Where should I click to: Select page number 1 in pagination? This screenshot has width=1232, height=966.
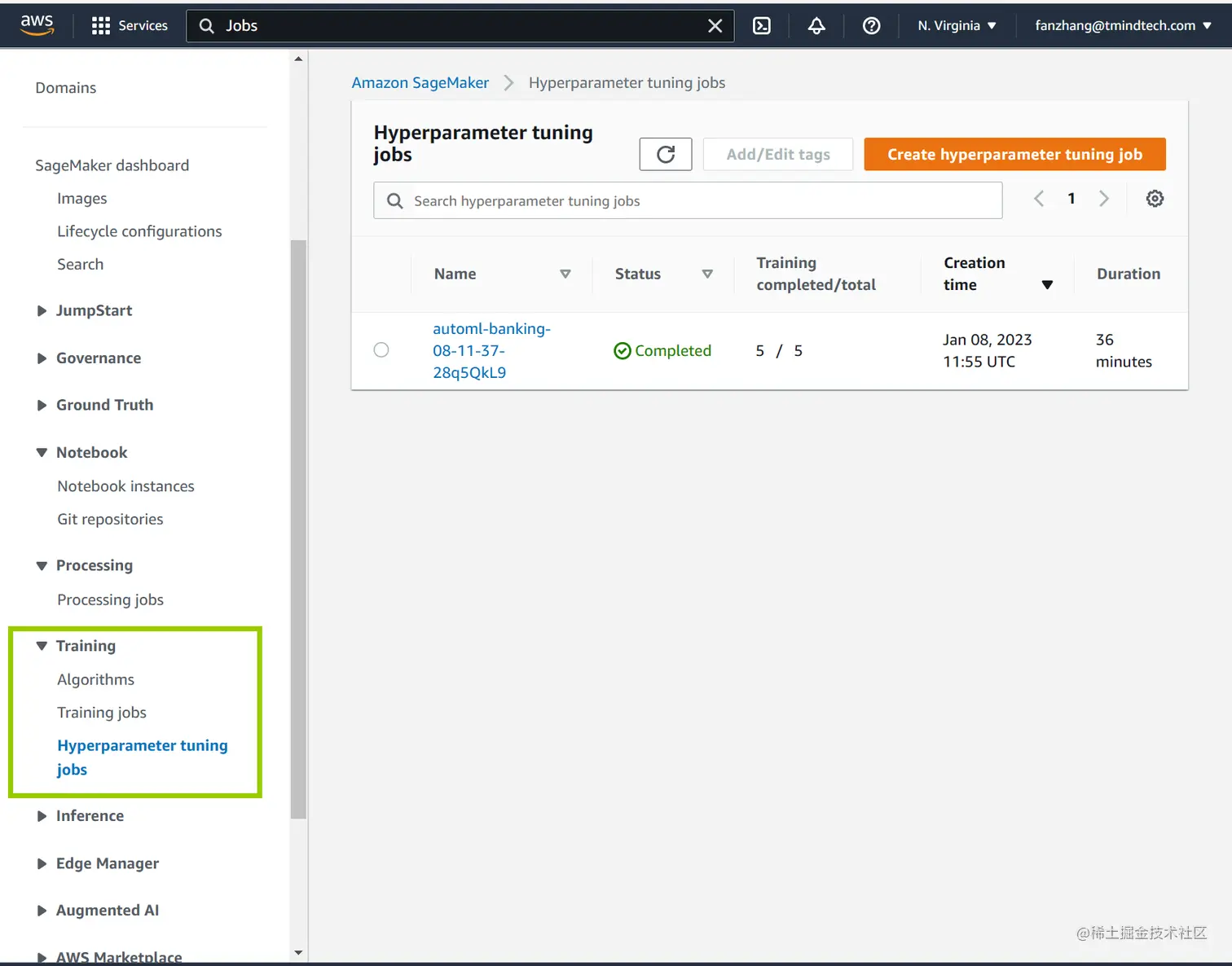pos(1071,199)
